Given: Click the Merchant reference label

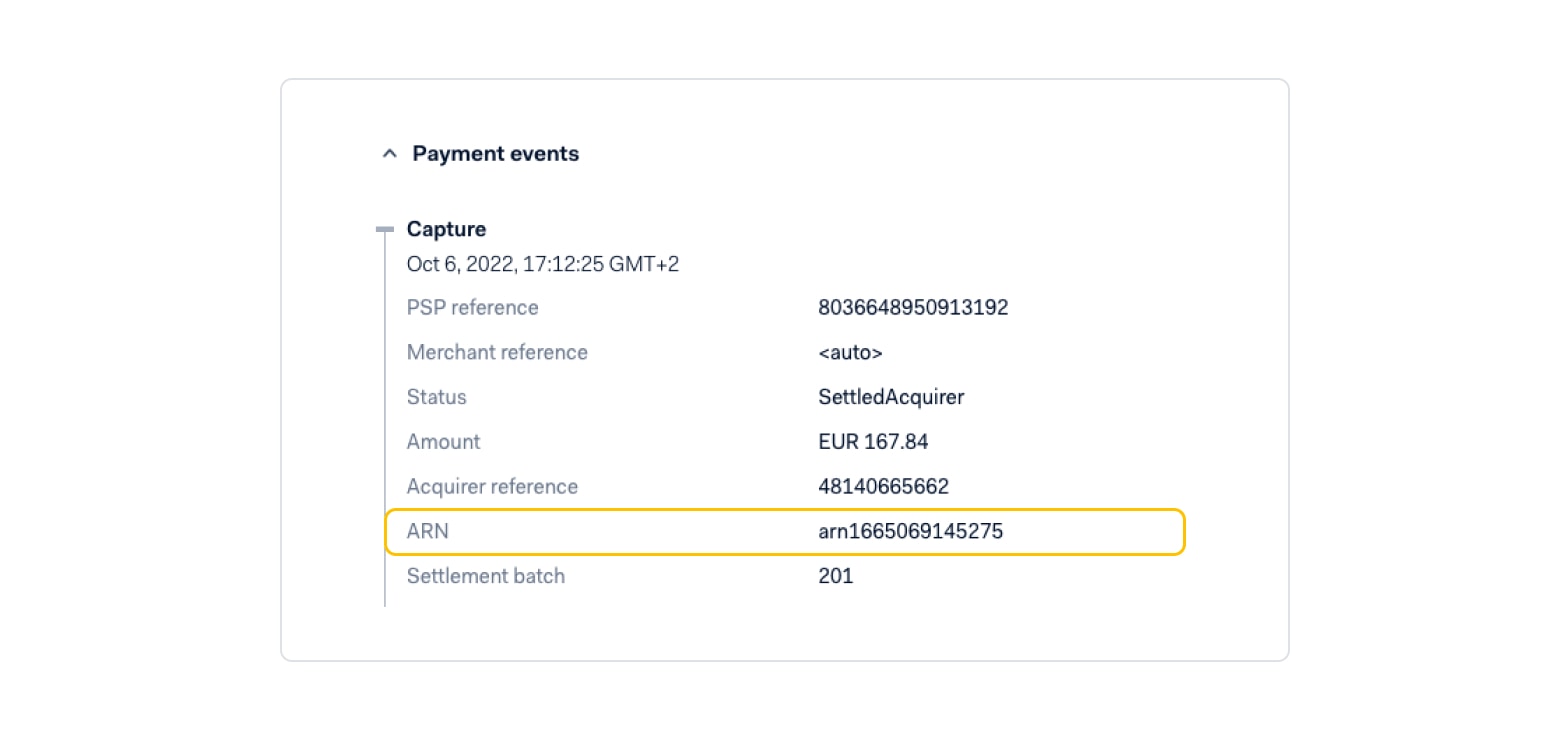Looking at the screenshot, I should pos(497,353).
